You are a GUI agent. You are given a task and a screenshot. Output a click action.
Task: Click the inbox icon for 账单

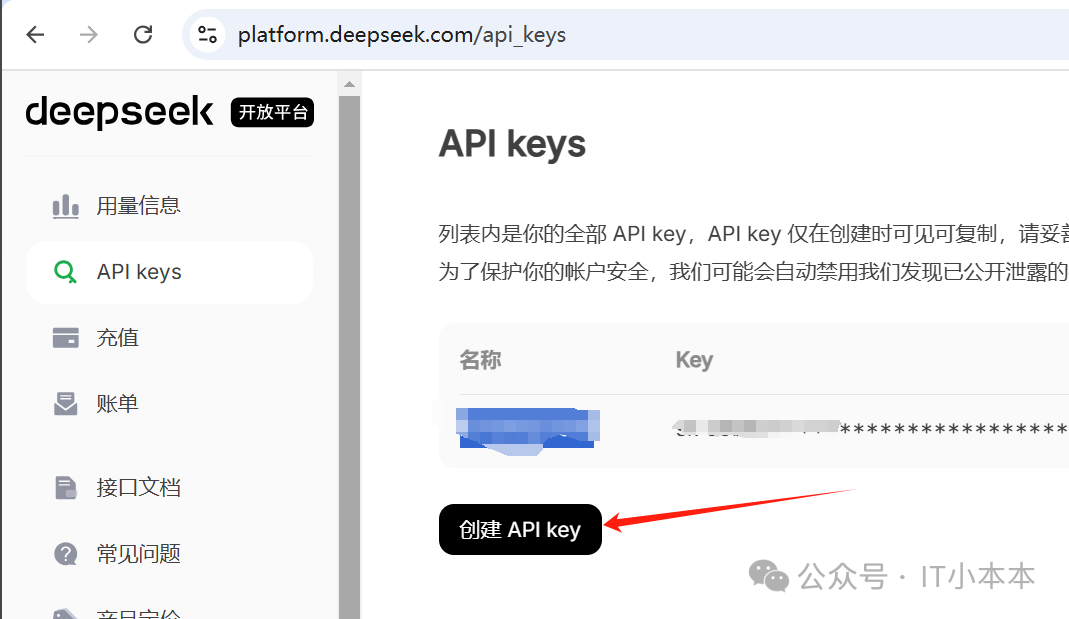pos(65,404)
